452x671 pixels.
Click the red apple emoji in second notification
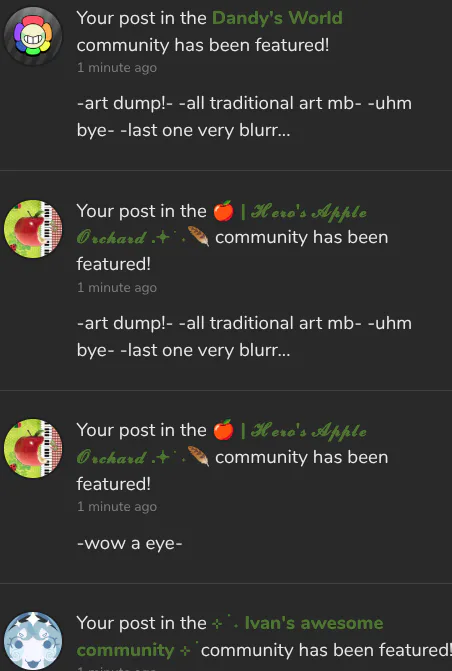[224, 211]
